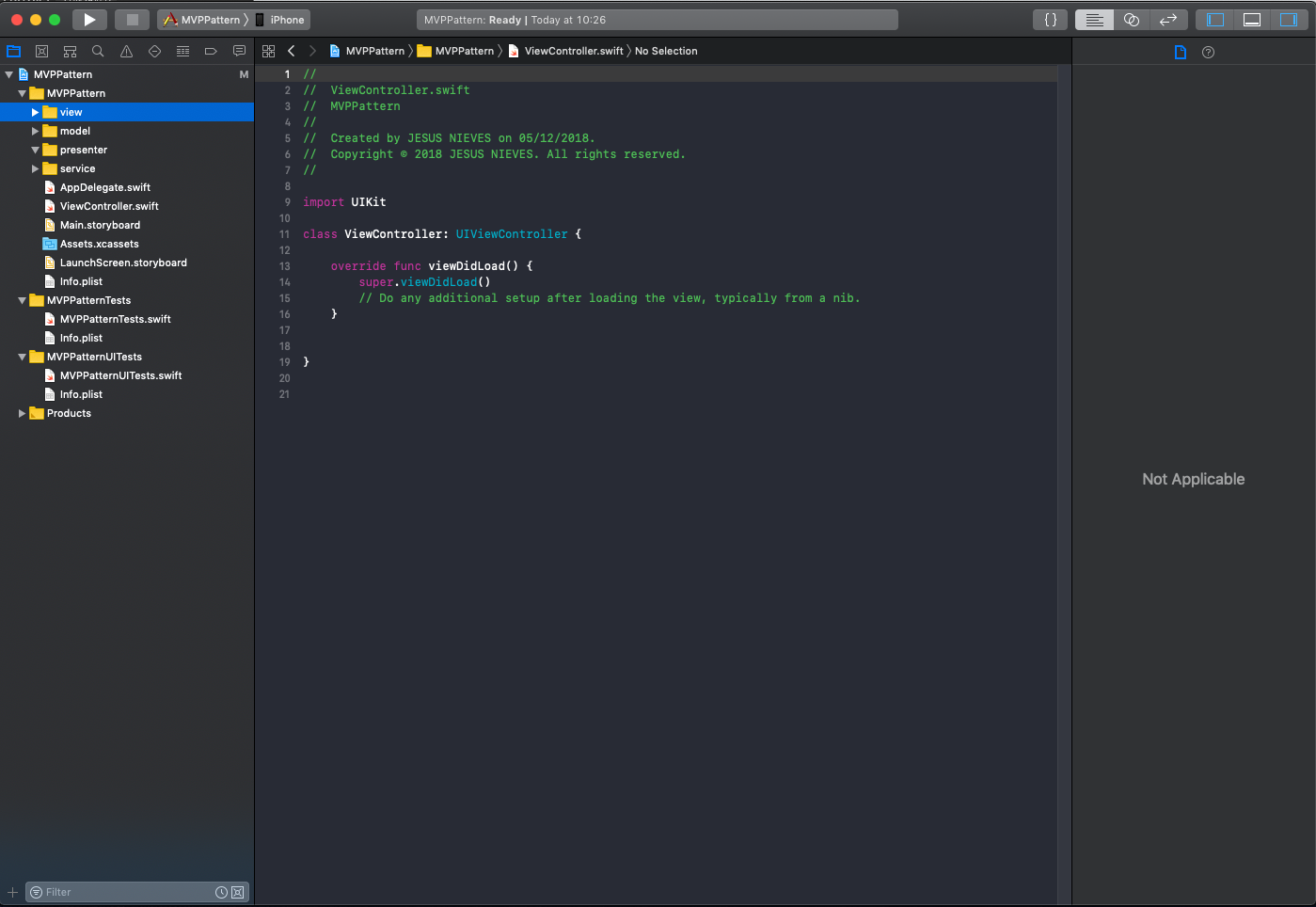
Task: Show the Issue navigator
Action: 126,52
